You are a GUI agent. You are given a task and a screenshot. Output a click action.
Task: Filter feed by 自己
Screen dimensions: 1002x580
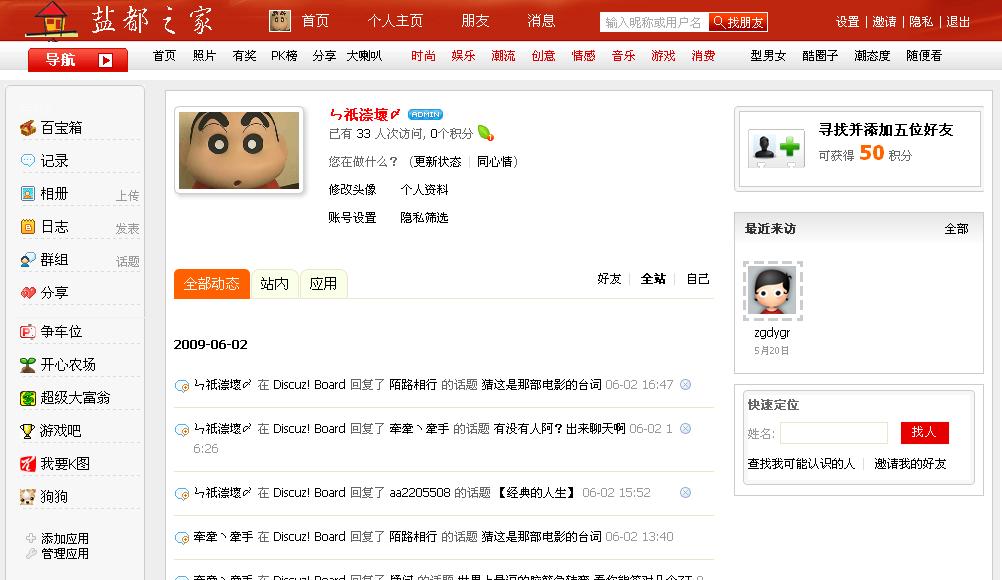pos(698,279)
